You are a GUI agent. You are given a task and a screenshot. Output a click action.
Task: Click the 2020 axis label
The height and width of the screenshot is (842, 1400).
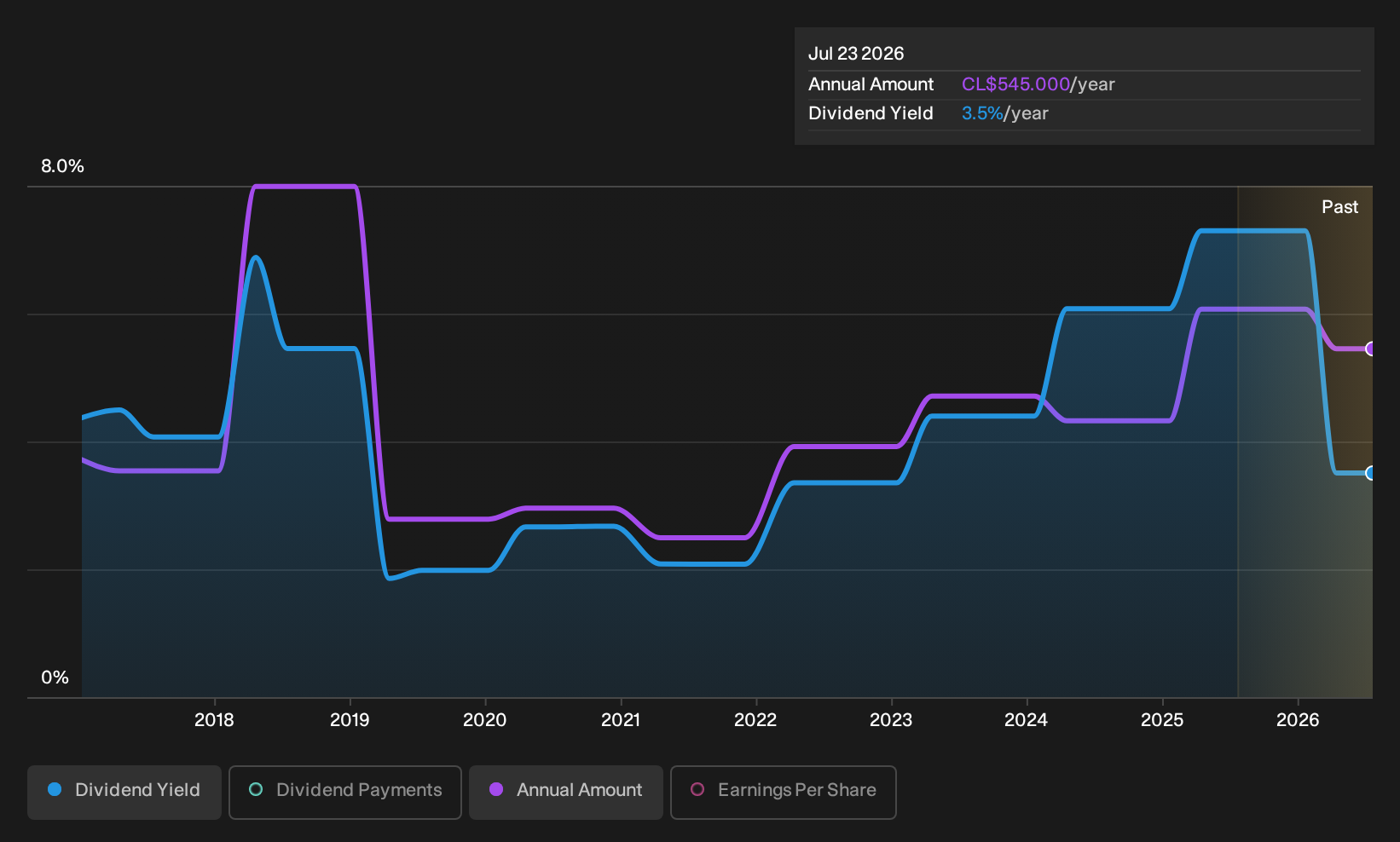(485, 720)
